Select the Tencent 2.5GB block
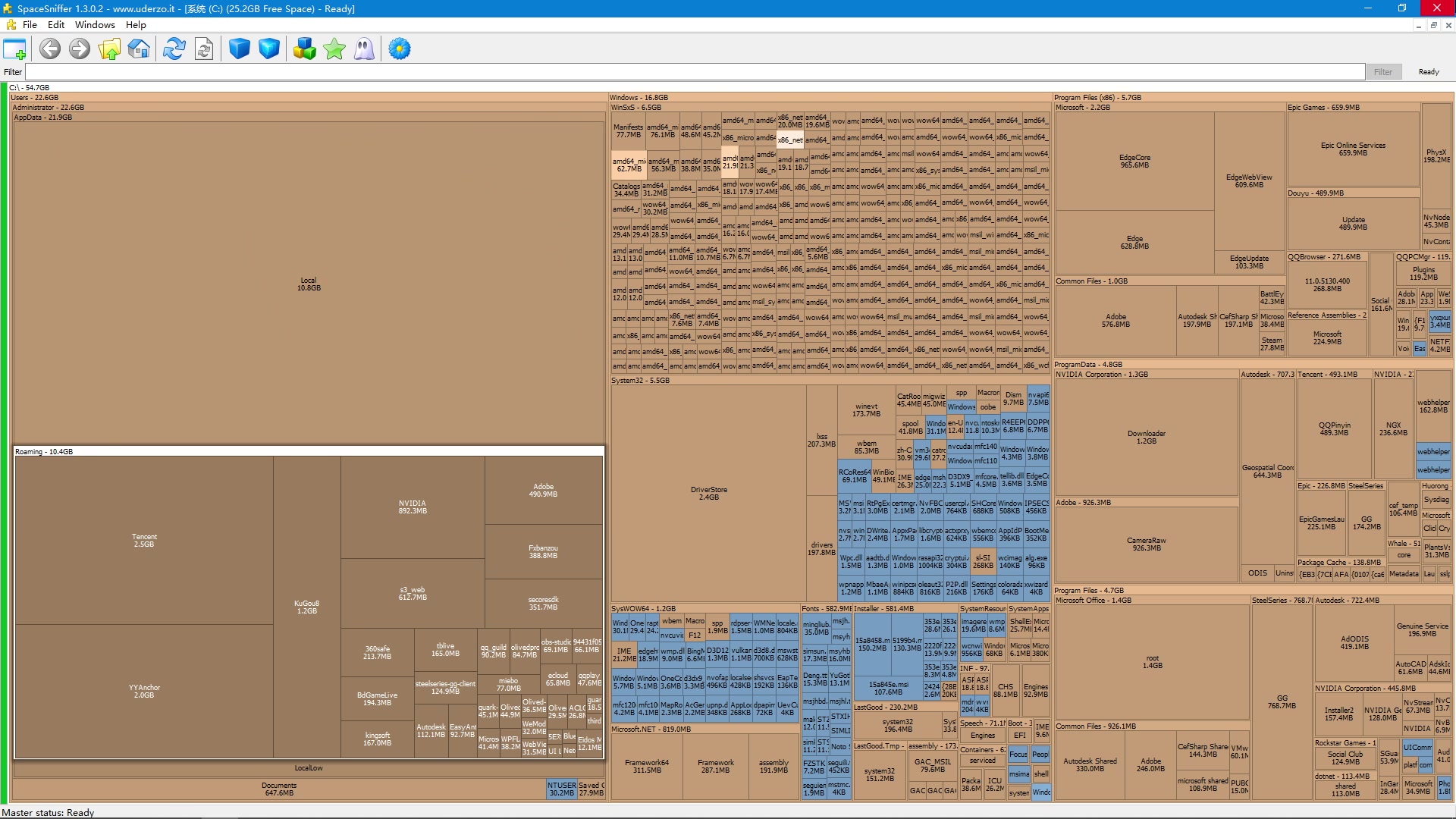The image size is (1456, 819). tap(144, 540)
